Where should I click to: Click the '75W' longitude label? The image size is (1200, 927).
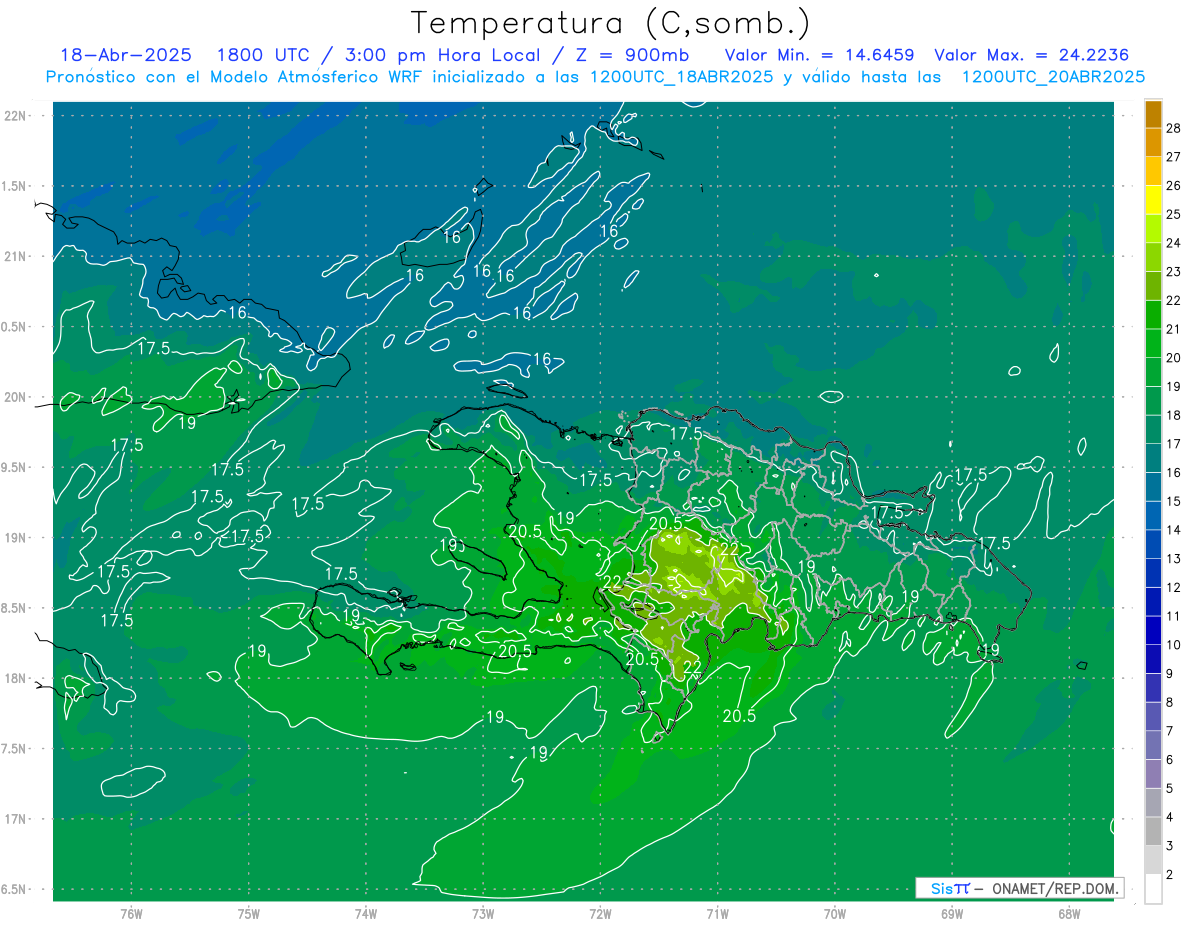[x=249, y=914]
